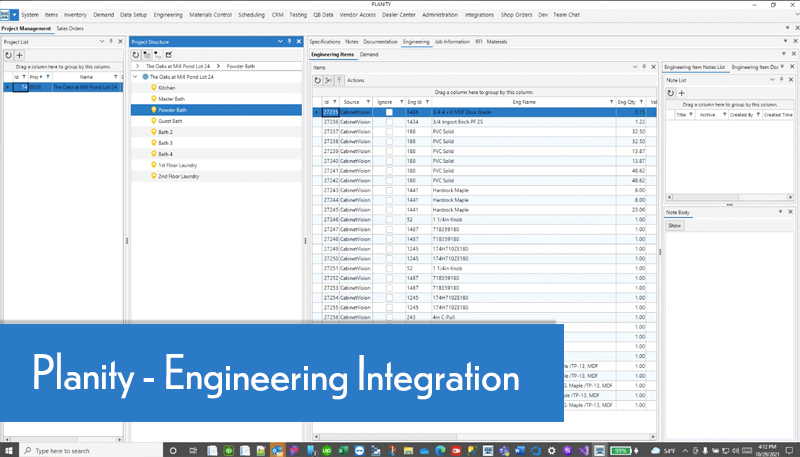This screenshot has height=457, width=800.
Task: Click the Actions button in Items toolbar
Action: click(x=356, y=80)
